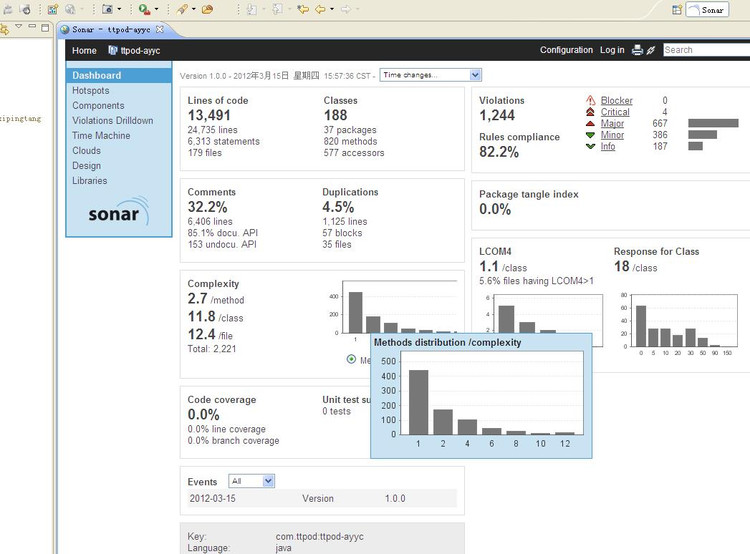
Task: Click the Methods distribution complexity chart popup
Action: 481,396
